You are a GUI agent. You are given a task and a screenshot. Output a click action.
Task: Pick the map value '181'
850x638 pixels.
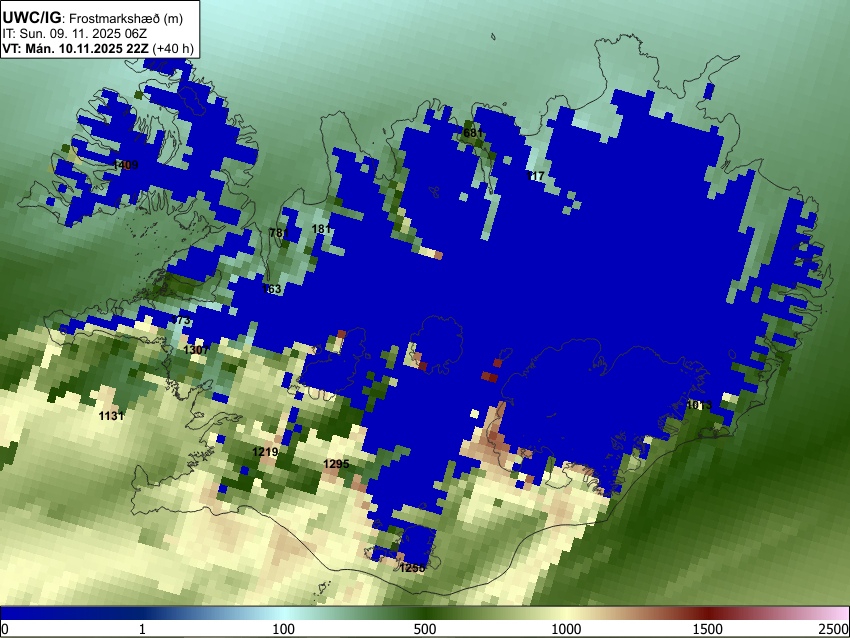pyautogui.click(x=321, y=229)
